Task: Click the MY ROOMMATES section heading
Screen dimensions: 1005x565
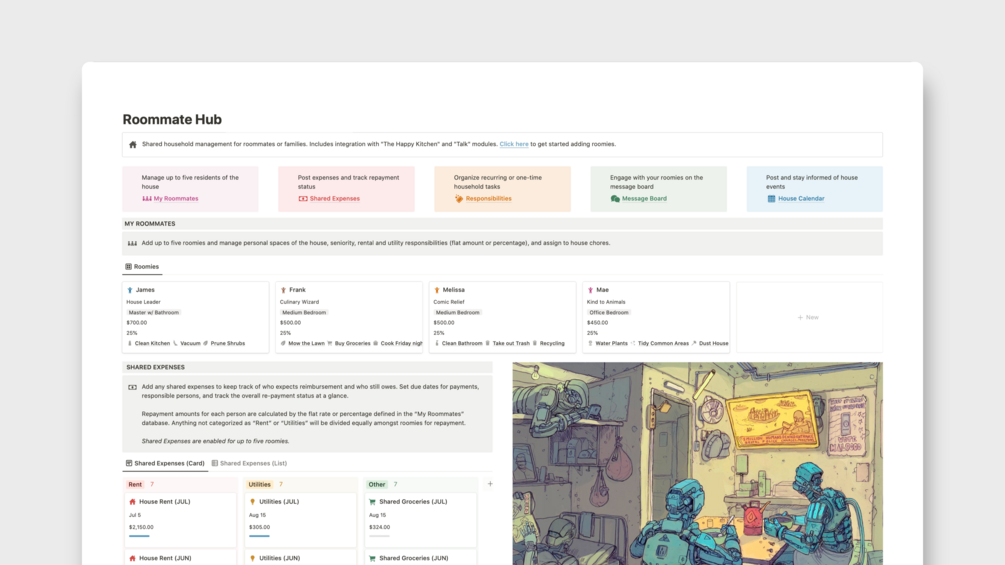Action: pos(150,224)
